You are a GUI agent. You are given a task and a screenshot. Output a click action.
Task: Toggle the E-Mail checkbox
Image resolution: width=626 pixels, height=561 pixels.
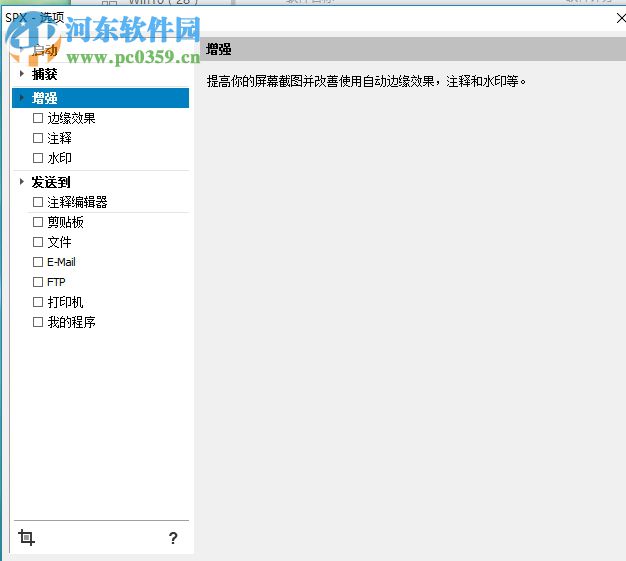point(38,262)
